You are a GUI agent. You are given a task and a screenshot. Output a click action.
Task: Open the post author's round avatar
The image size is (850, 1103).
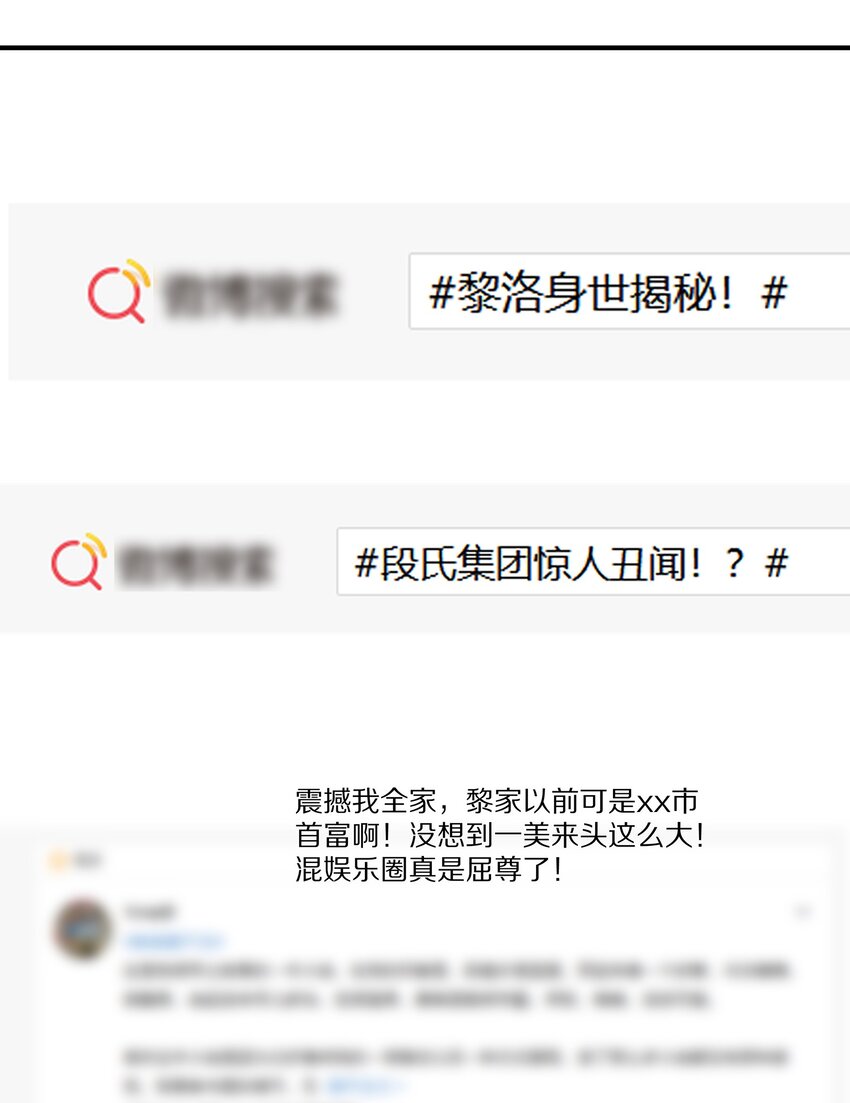(x=82, y=929)
